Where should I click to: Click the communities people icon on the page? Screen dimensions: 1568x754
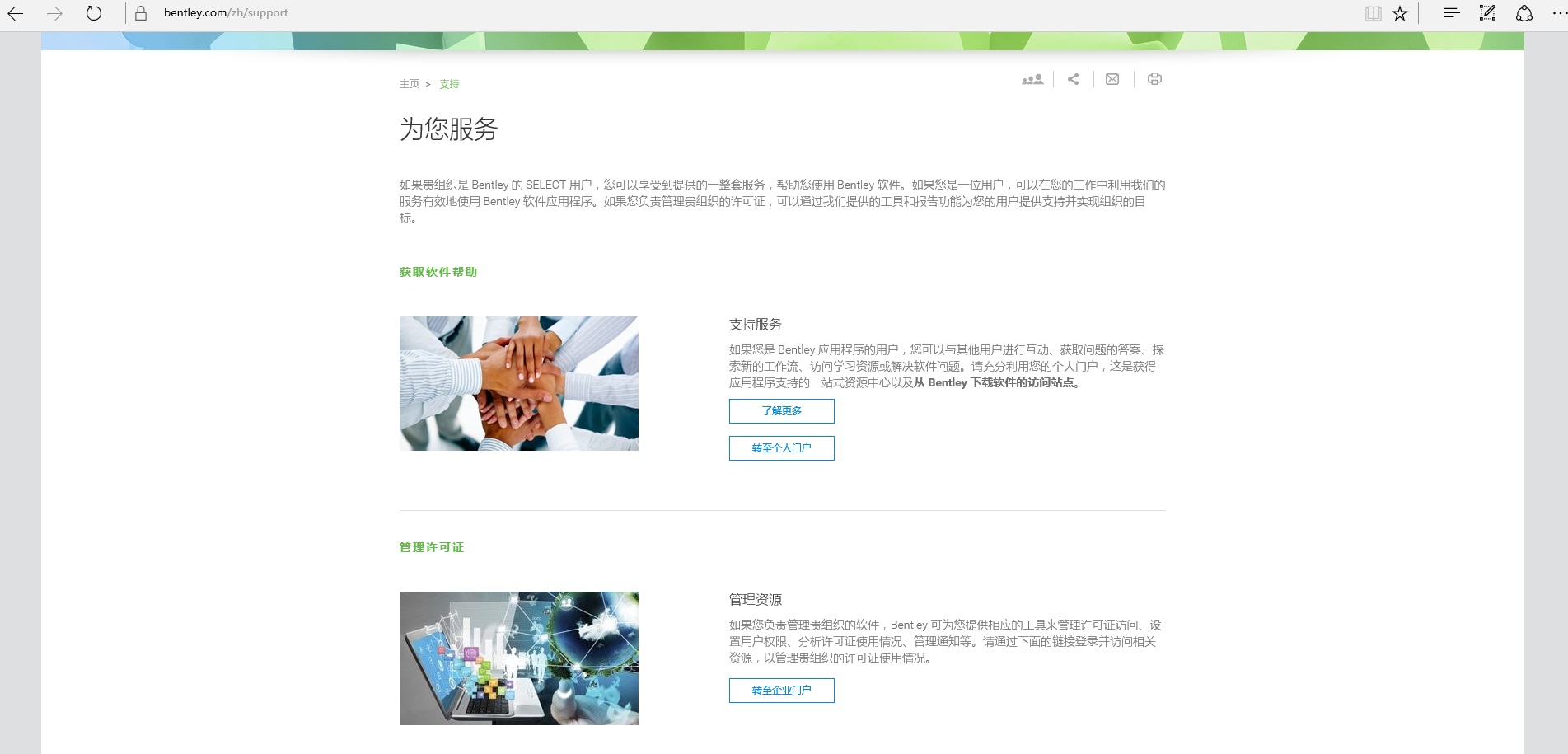tap(1032, 79)
